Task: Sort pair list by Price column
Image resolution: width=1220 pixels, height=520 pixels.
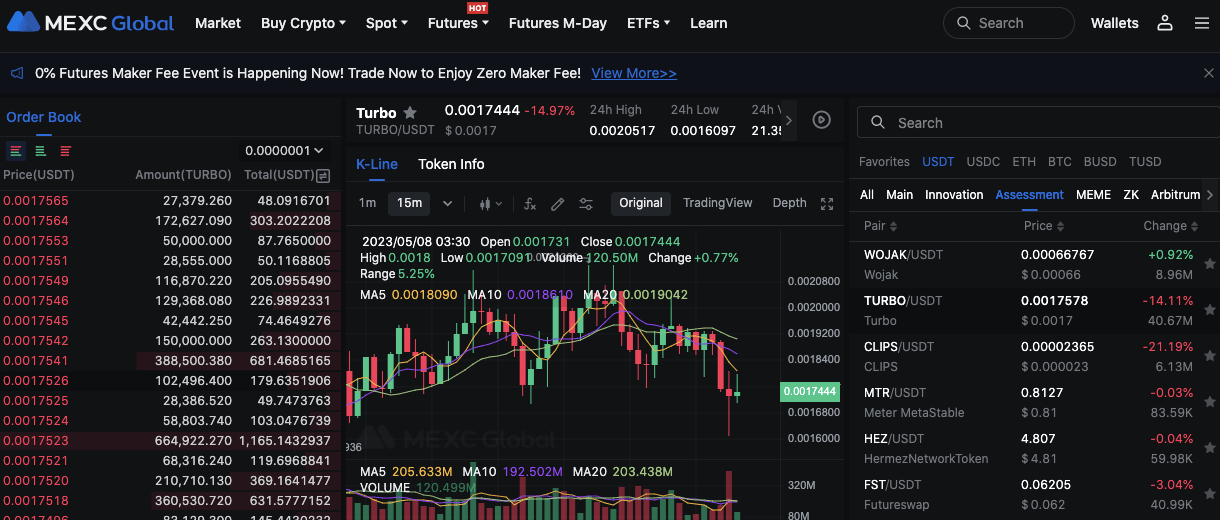Action: 1044,225
